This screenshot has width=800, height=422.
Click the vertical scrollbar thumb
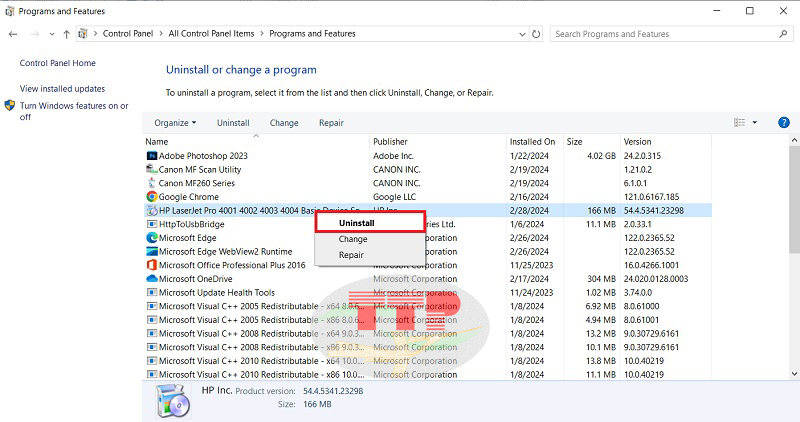(794, 199)
